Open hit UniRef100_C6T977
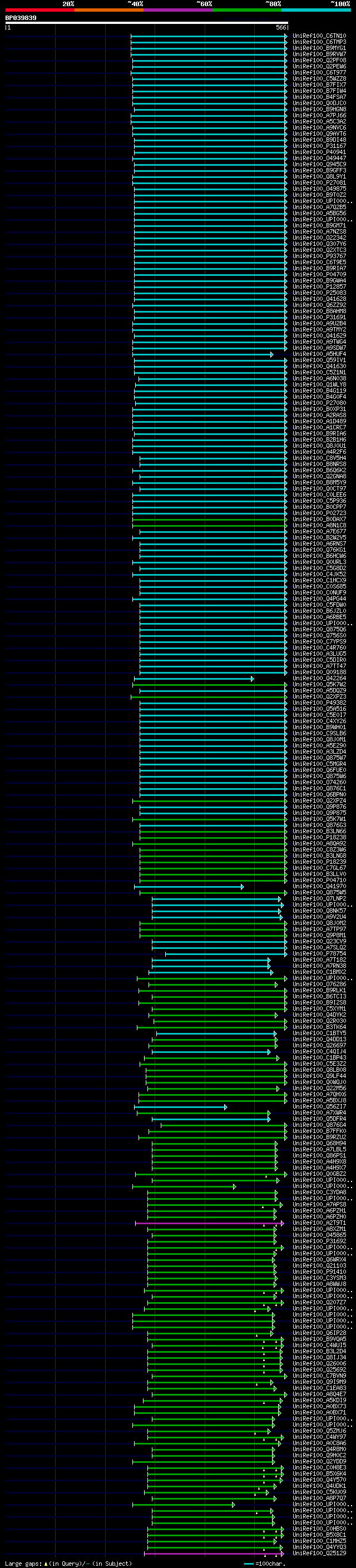 click(x=319, y=72)
